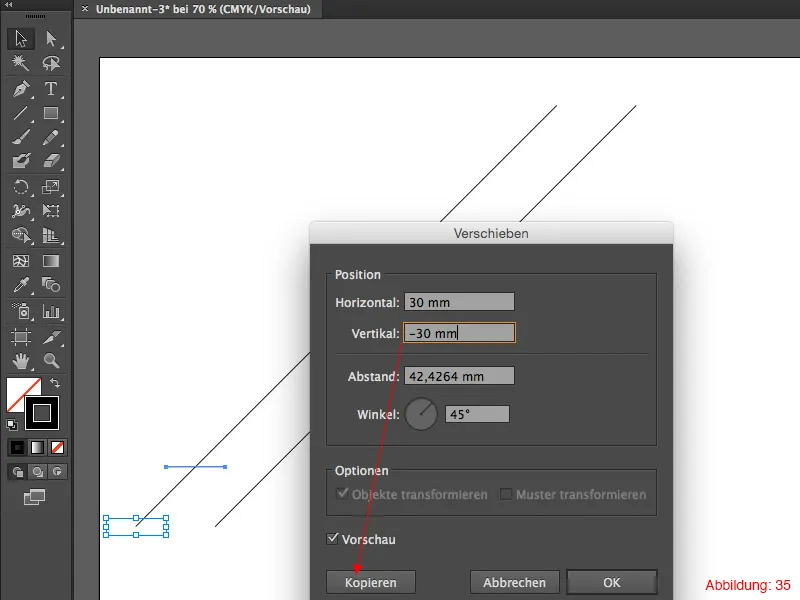Select the Paintbrush tool

pos(21,137)
